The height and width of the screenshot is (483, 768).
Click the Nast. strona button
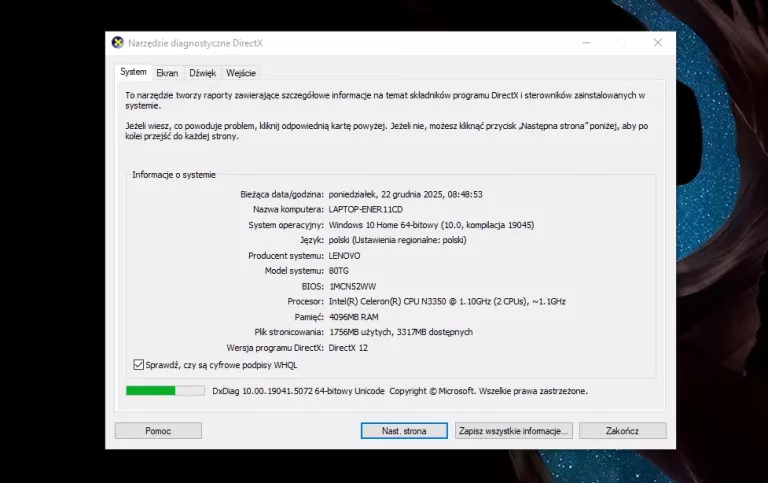click(x=404, y=431)
